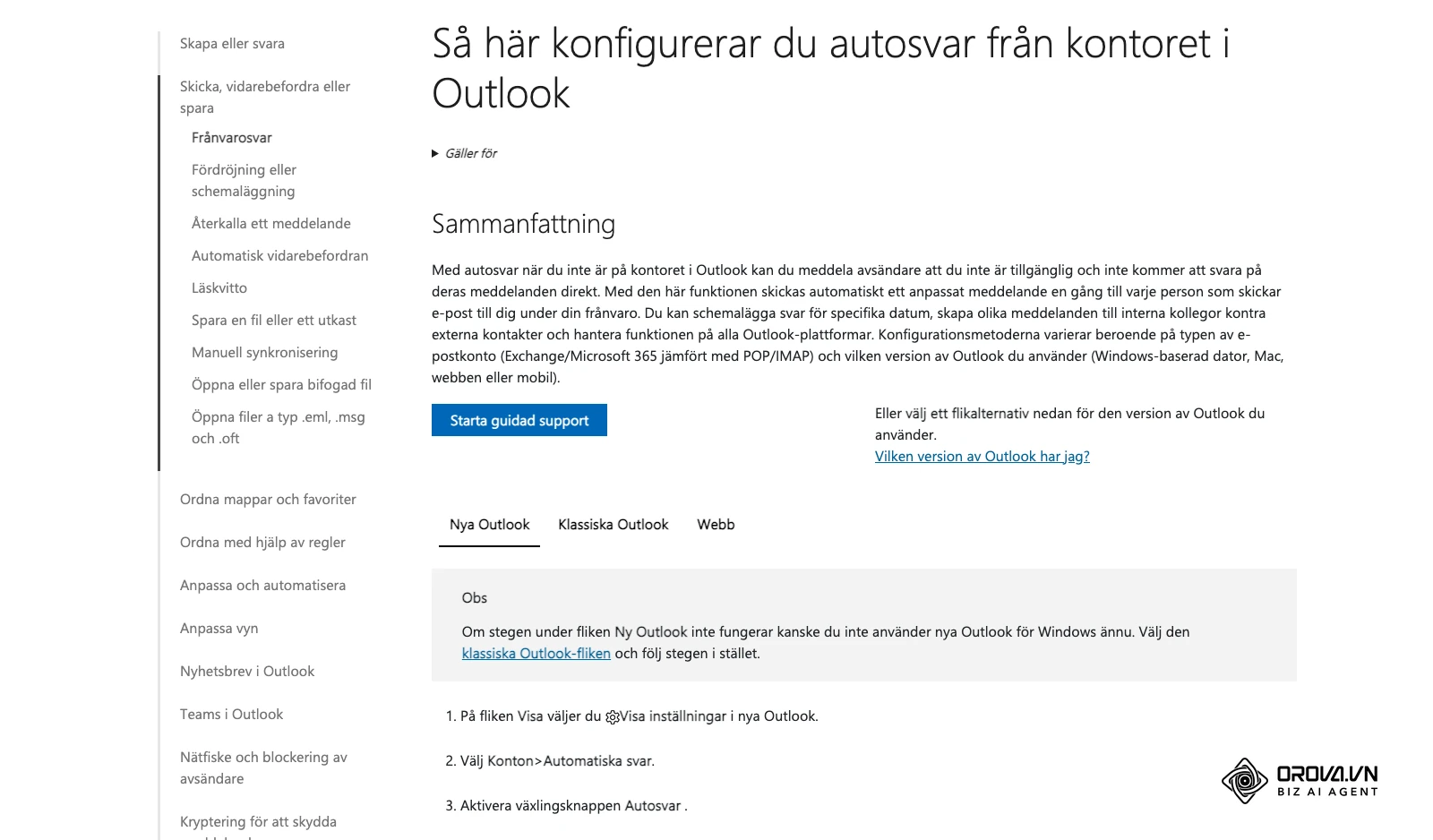Image resolution: width=1433 pixels, height=840 pixels.
Task: Open 'Nätfiske och blockering av avsändare' section
Action: (x=263, y=767)
